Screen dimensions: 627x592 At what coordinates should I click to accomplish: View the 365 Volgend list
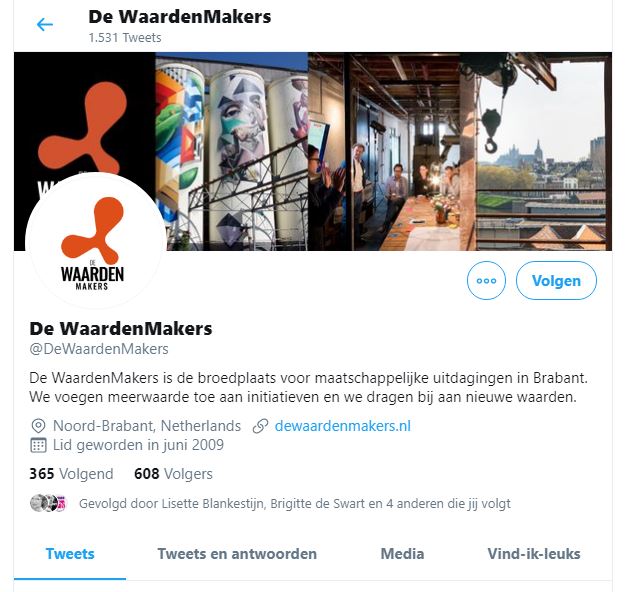coord(71,474)
